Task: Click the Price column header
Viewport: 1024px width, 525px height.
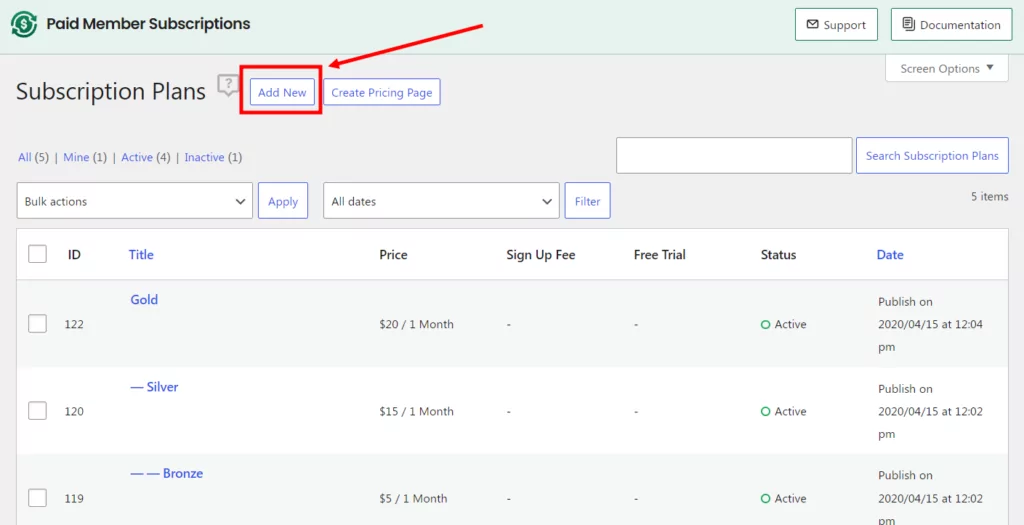Action: (393, 255)
